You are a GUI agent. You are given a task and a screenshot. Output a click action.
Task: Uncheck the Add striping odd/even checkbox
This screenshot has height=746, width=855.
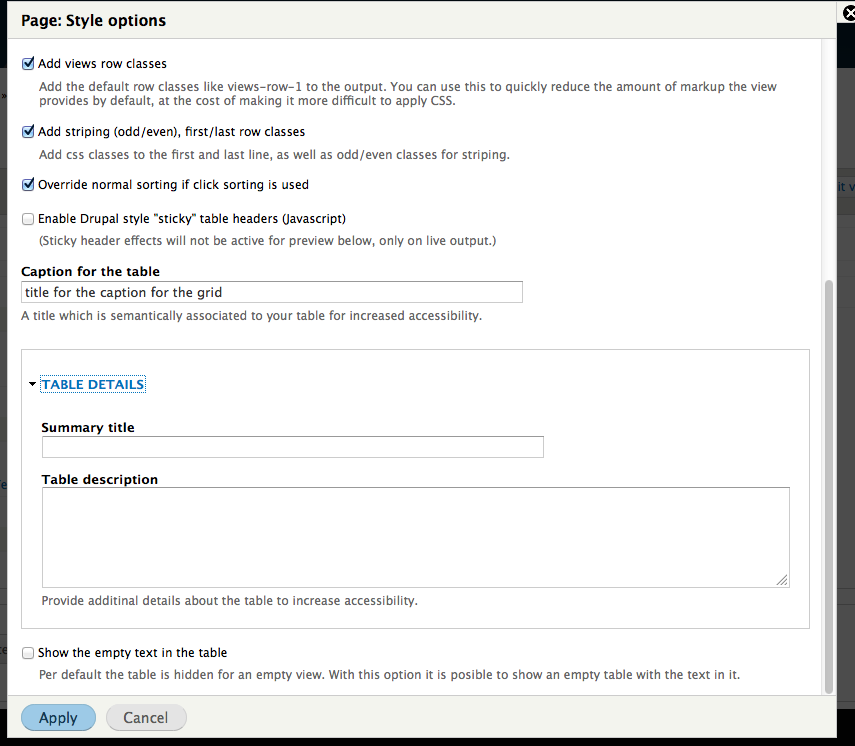click(28, 132)
